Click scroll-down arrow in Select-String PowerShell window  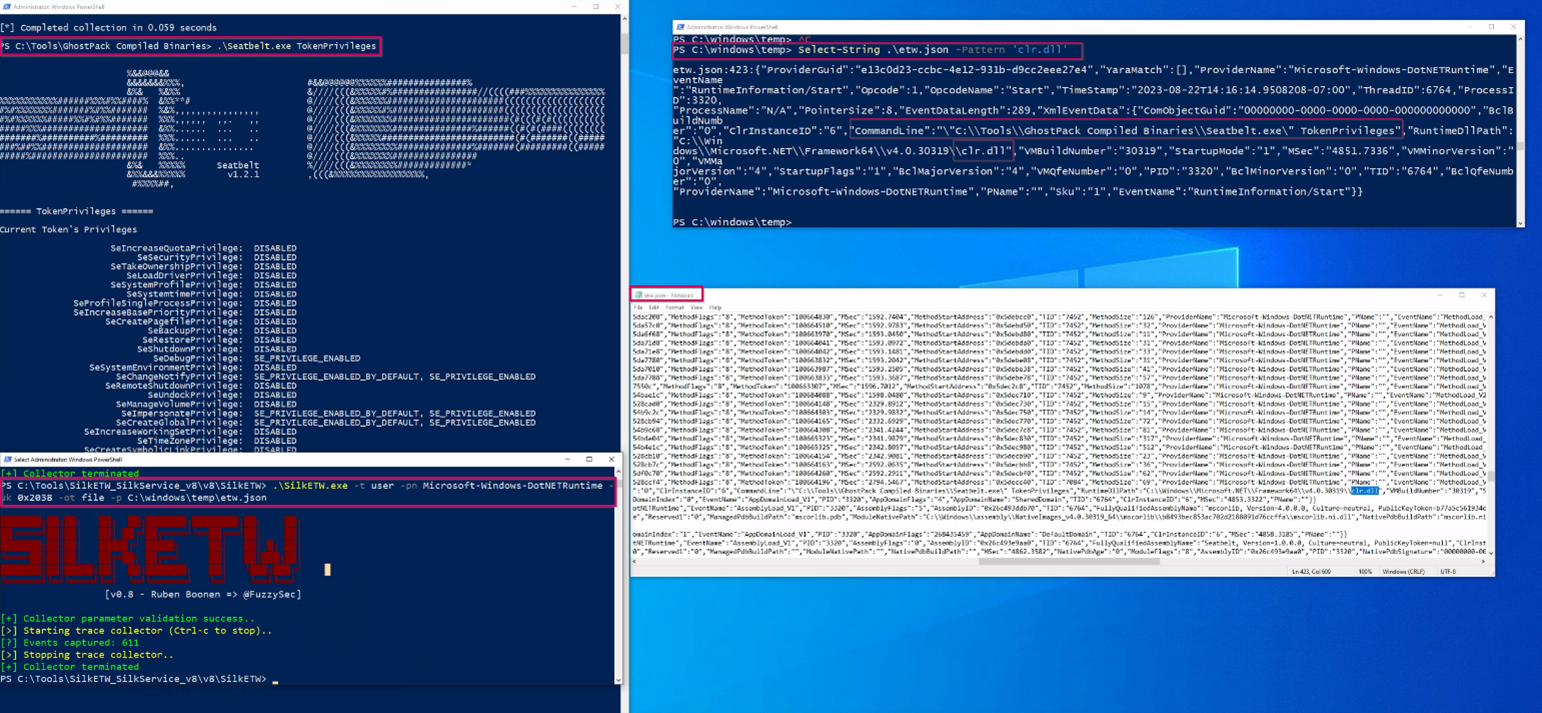(x=1520, y=223)
